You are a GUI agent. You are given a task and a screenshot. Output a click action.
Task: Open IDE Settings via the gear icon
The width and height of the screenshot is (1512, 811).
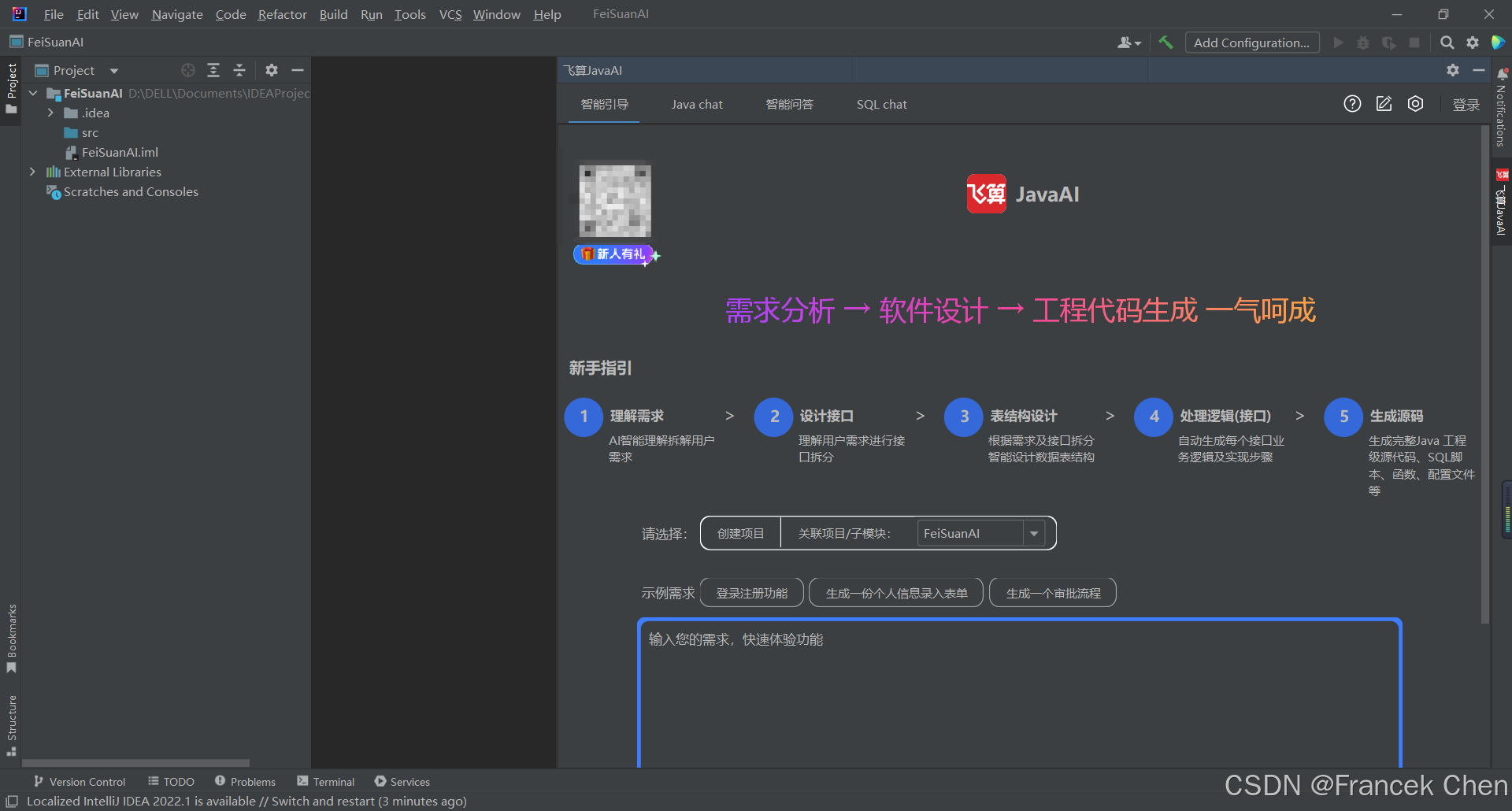(1473, 42)
